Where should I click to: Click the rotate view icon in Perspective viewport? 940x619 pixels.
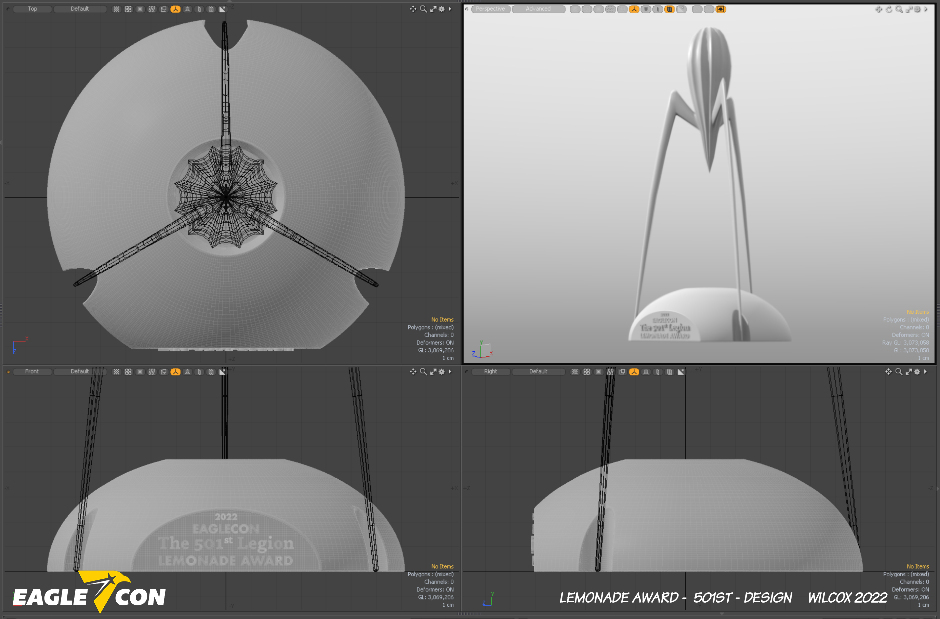coord(888,9)
